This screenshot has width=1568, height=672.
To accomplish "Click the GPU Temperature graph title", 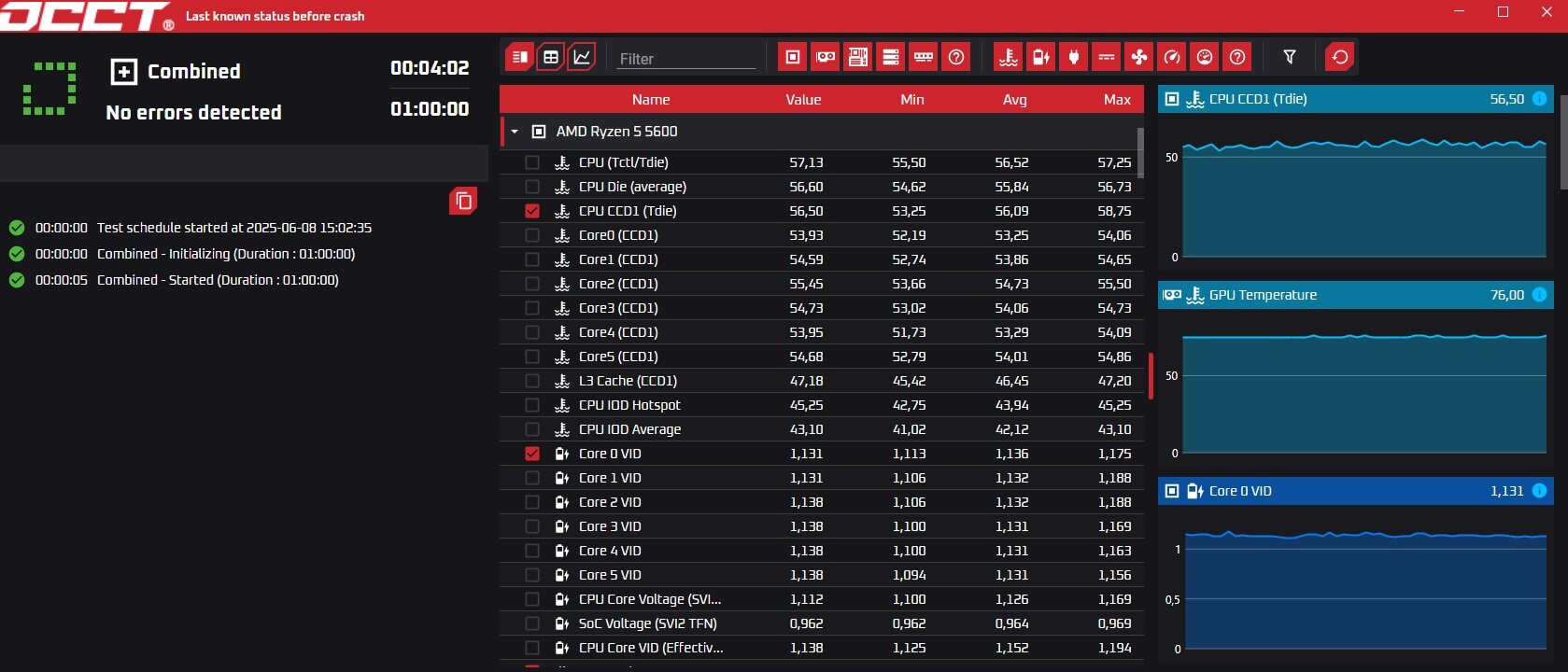I will click(x=1263, y=295).
